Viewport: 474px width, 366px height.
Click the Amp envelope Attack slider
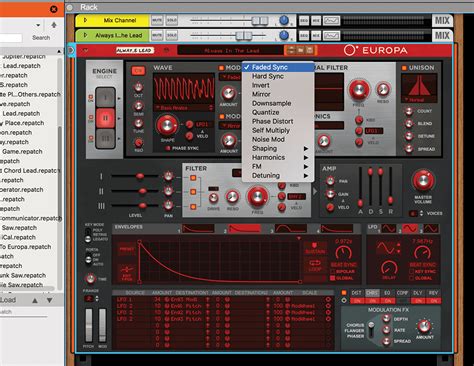pos(360,203)
